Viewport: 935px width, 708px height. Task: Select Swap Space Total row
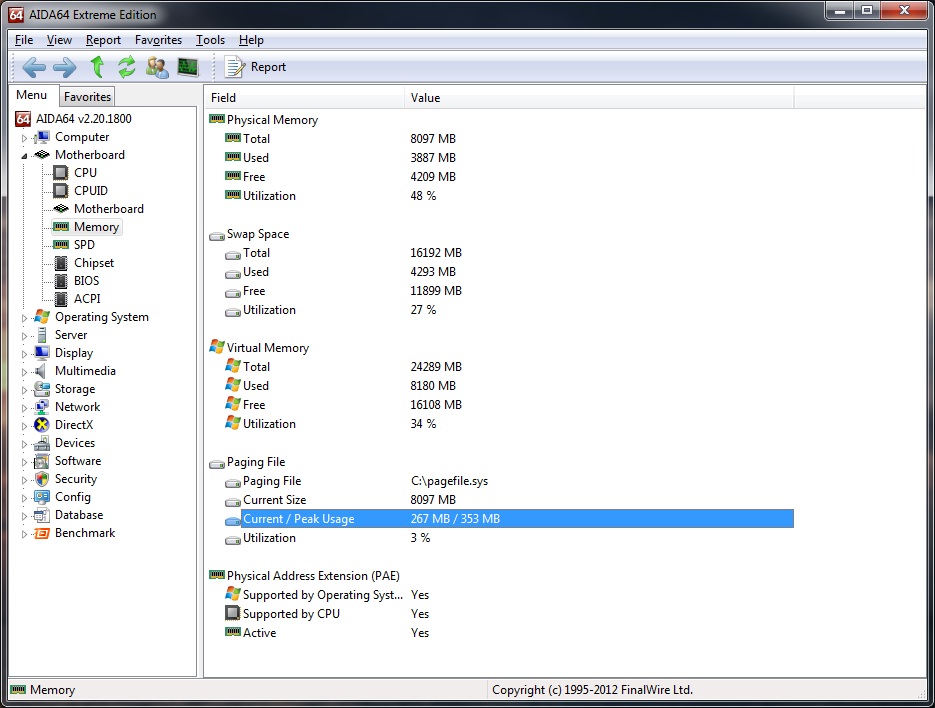click(x=500, y=253)
